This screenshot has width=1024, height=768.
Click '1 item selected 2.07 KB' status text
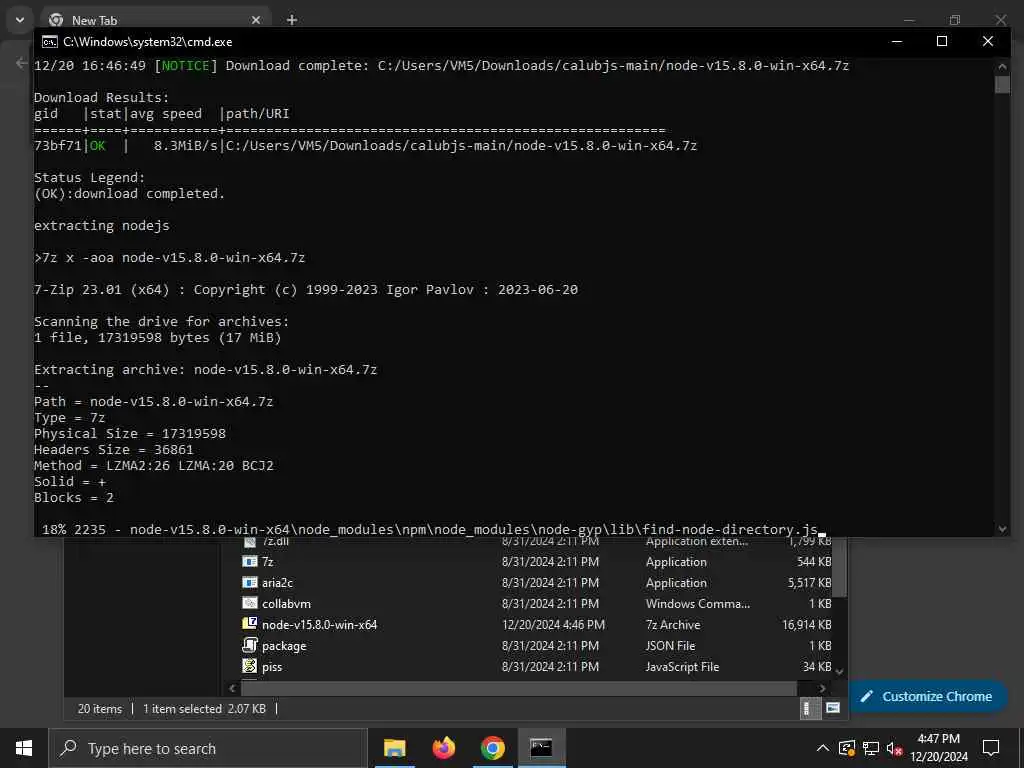204,709
